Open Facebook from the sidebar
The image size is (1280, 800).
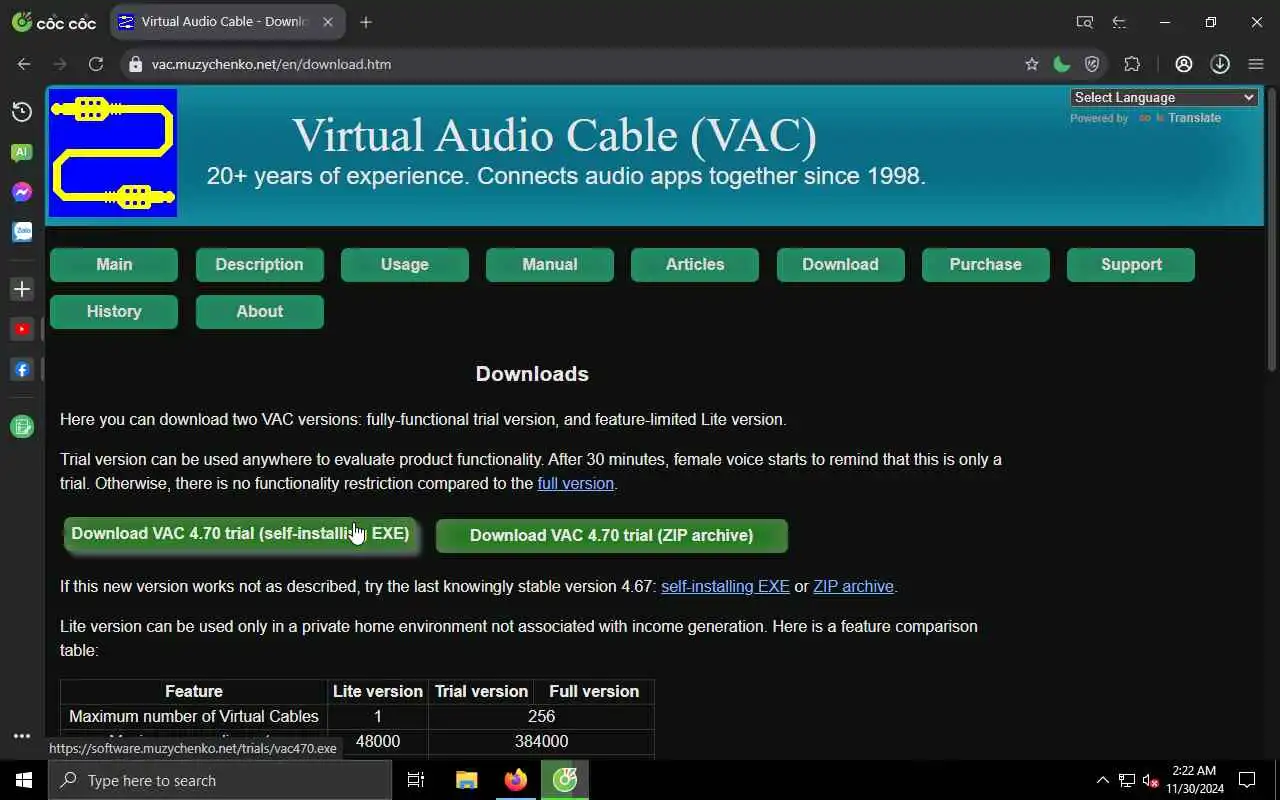click(22, 369)
